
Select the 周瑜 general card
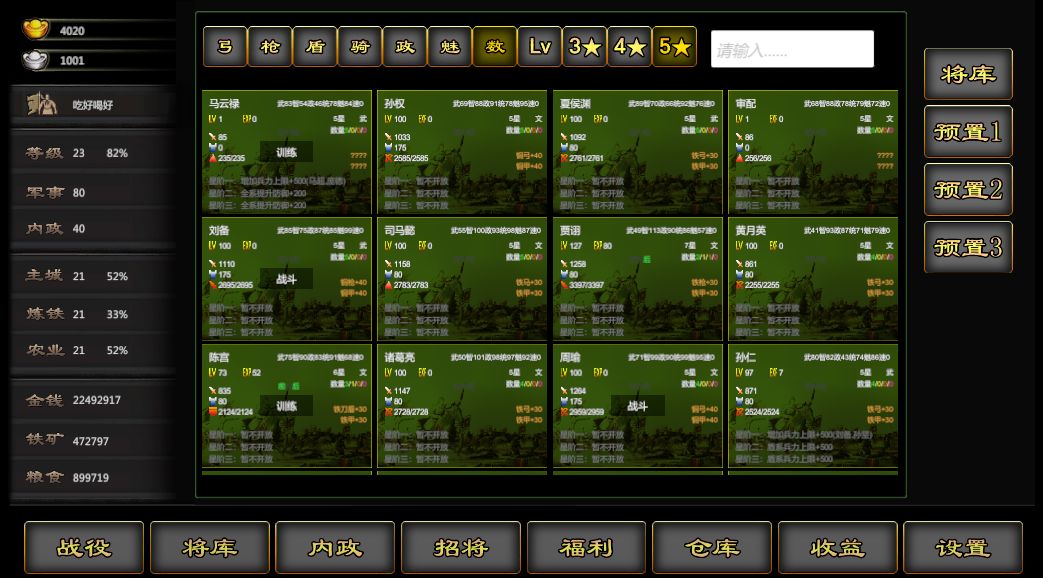(638, 406)
